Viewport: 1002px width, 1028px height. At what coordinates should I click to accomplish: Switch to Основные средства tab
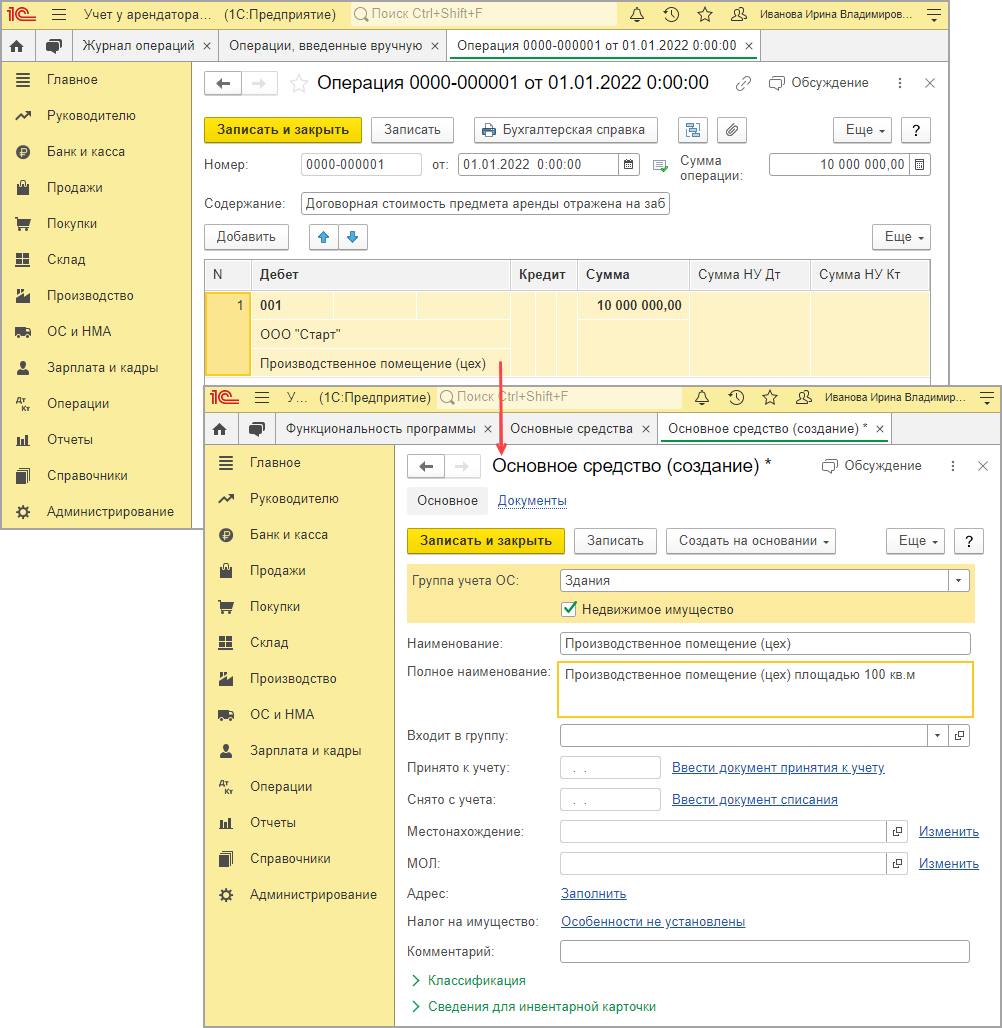571,429
